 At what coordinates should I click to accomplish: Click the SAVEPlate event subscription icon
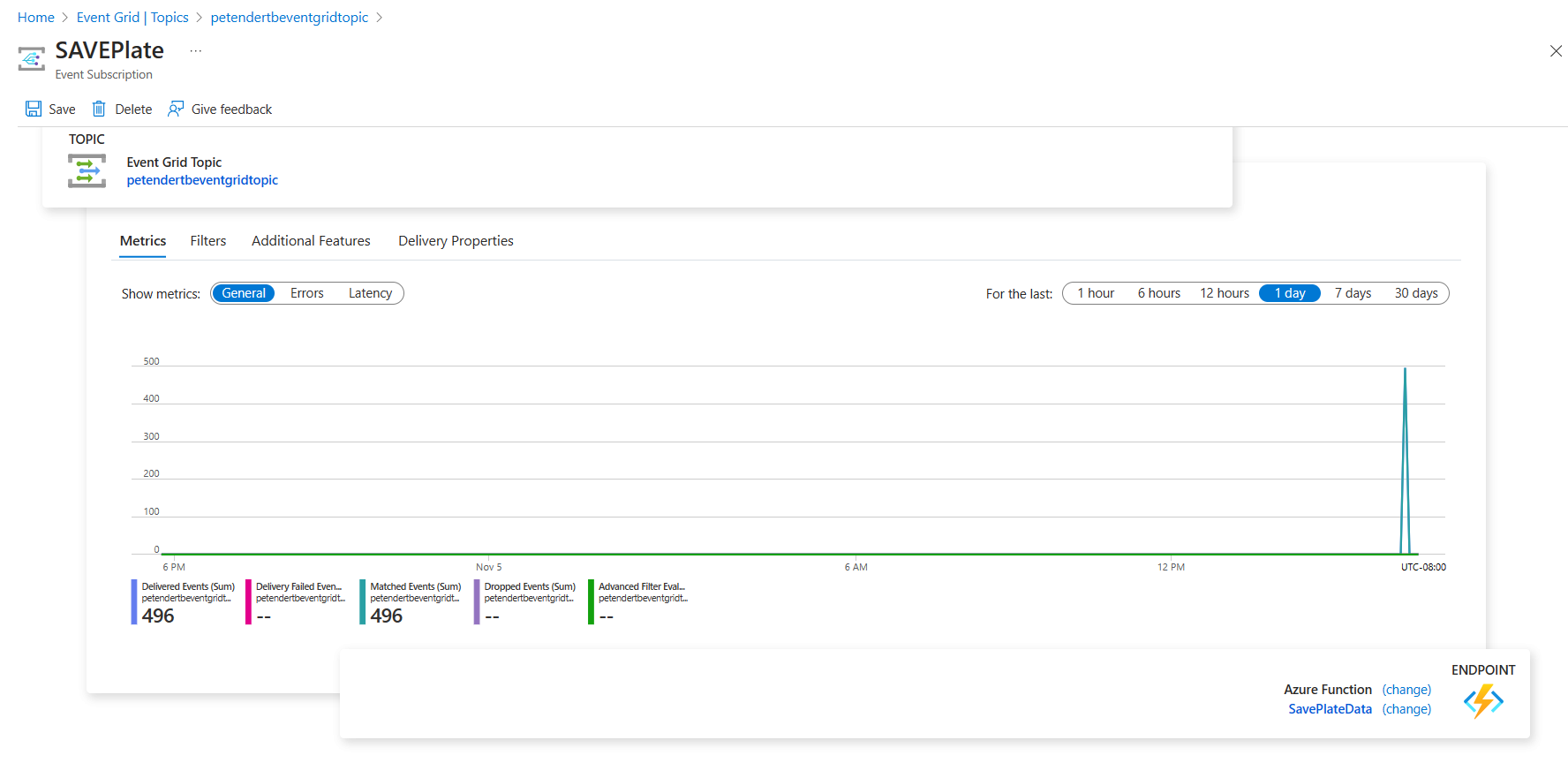(x=31, y=59)
